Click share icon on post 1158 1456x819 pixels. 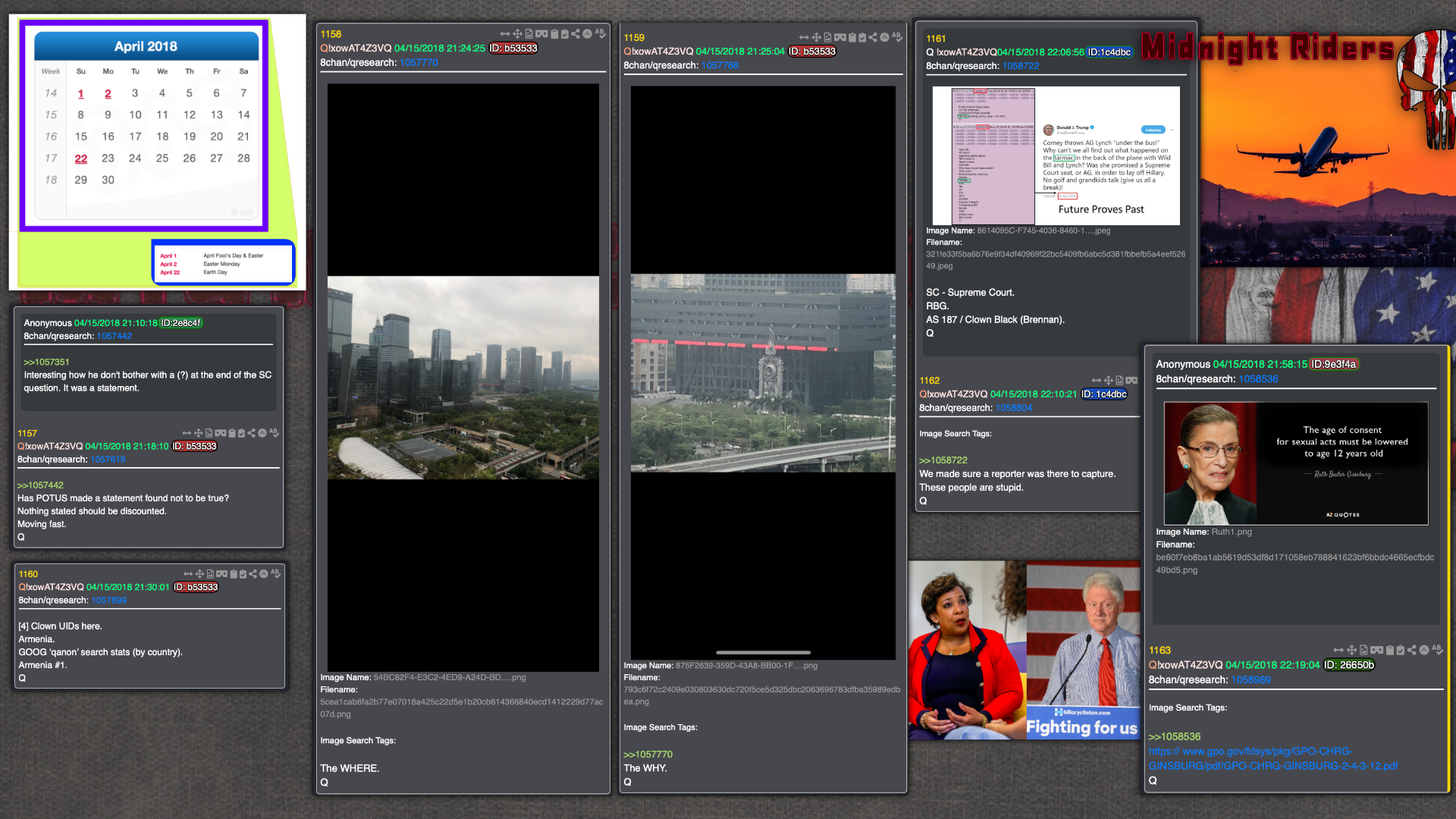pyautogui.click(x=576, y=34)
